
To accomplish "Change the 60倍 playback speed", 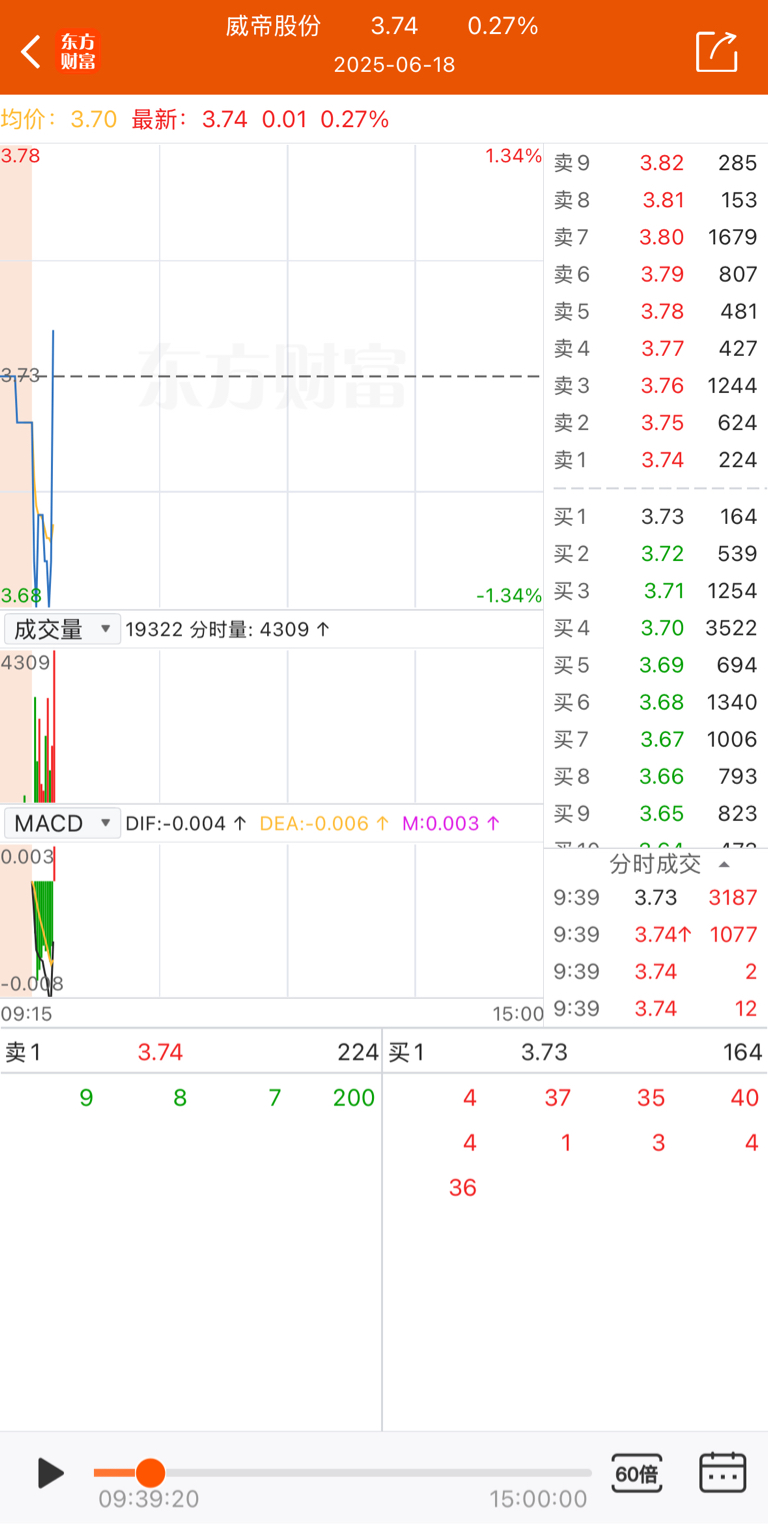I will click(637, 1473).
